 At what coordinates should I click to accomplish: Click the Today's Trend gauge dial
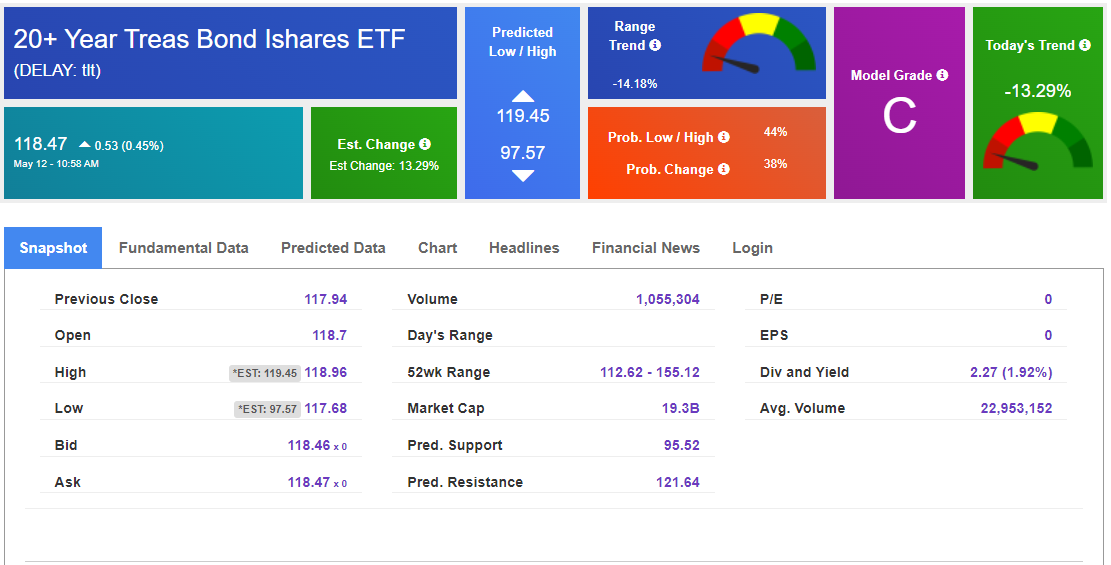point(1039,141)
